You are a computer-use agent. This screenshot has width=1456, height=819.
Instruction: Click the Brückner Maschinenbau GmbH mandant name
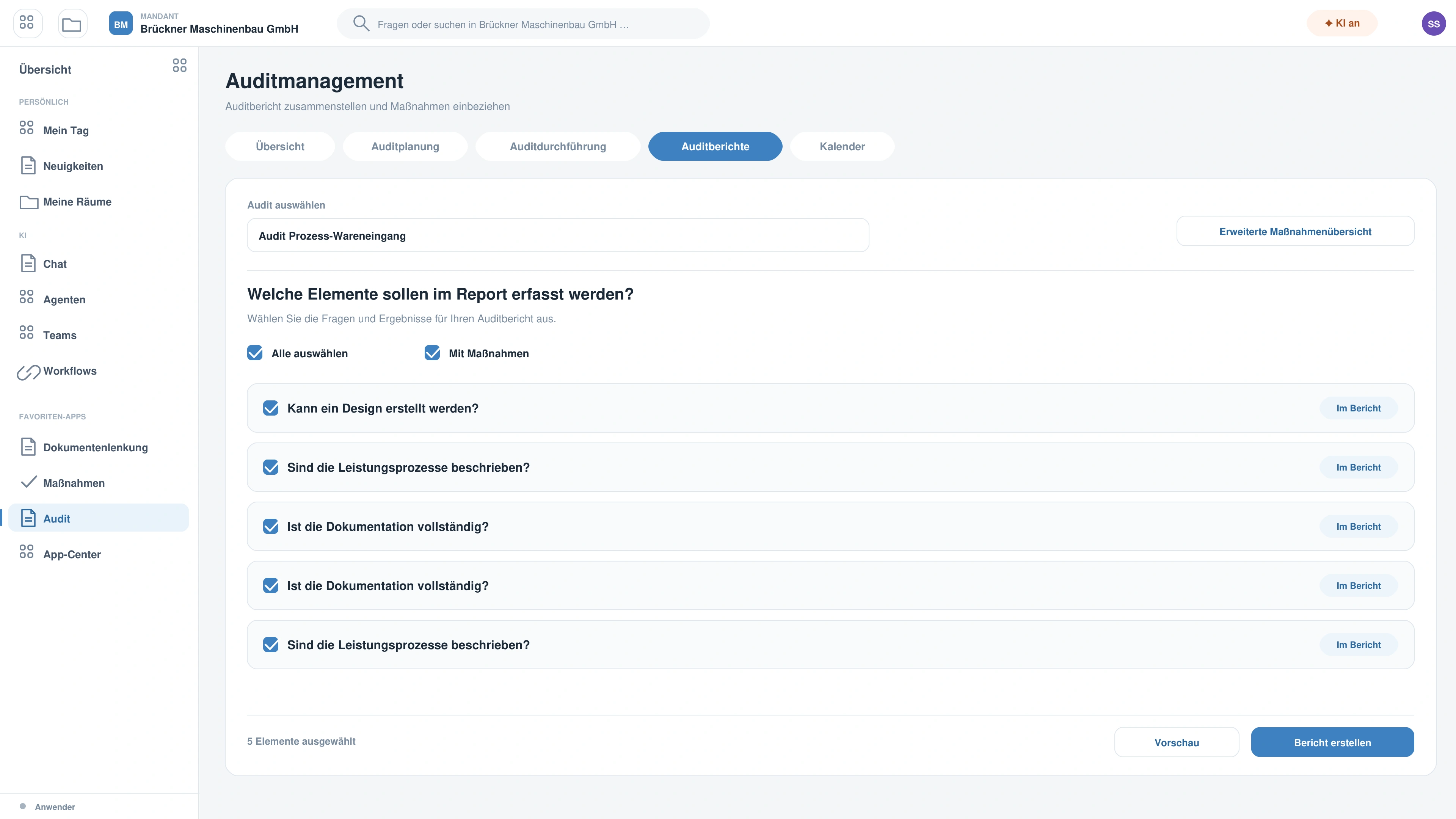pyautogui.click(x=219, y=29)
